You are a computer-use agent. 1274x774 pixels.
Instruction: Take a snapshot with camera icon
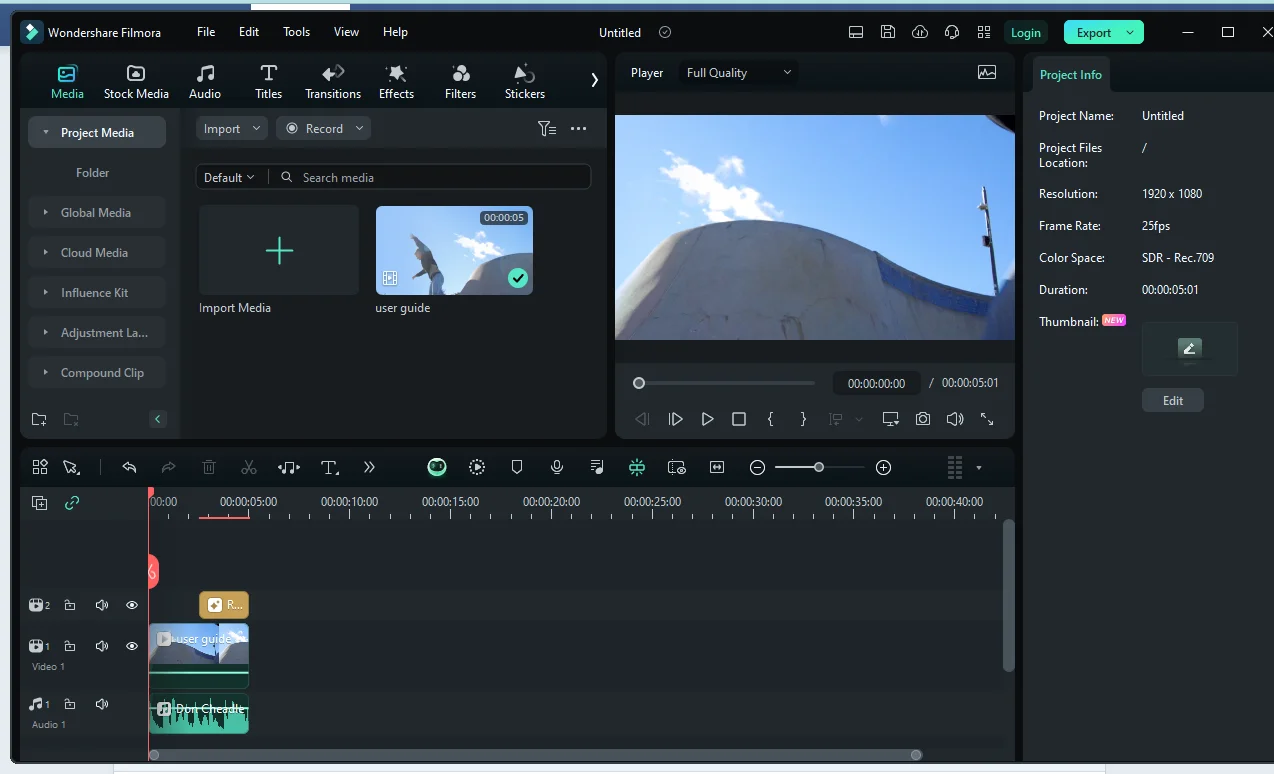(x=923, y=419)
